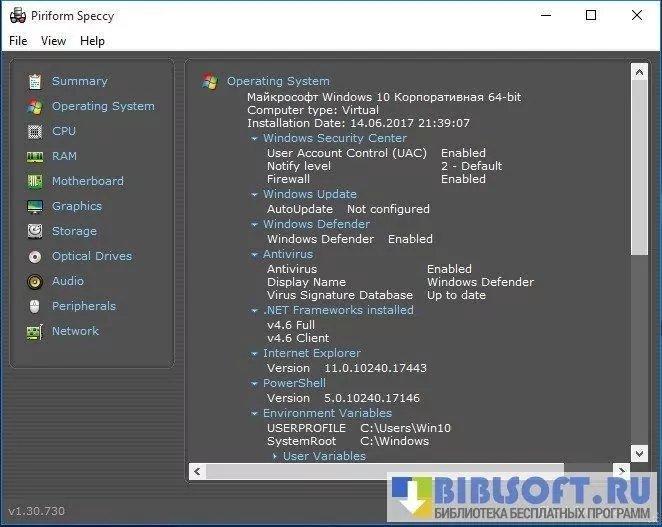The width and height of the screenshot is (662, 527).
Task: Open the Audio speaker icon
Action: [35, 281]
